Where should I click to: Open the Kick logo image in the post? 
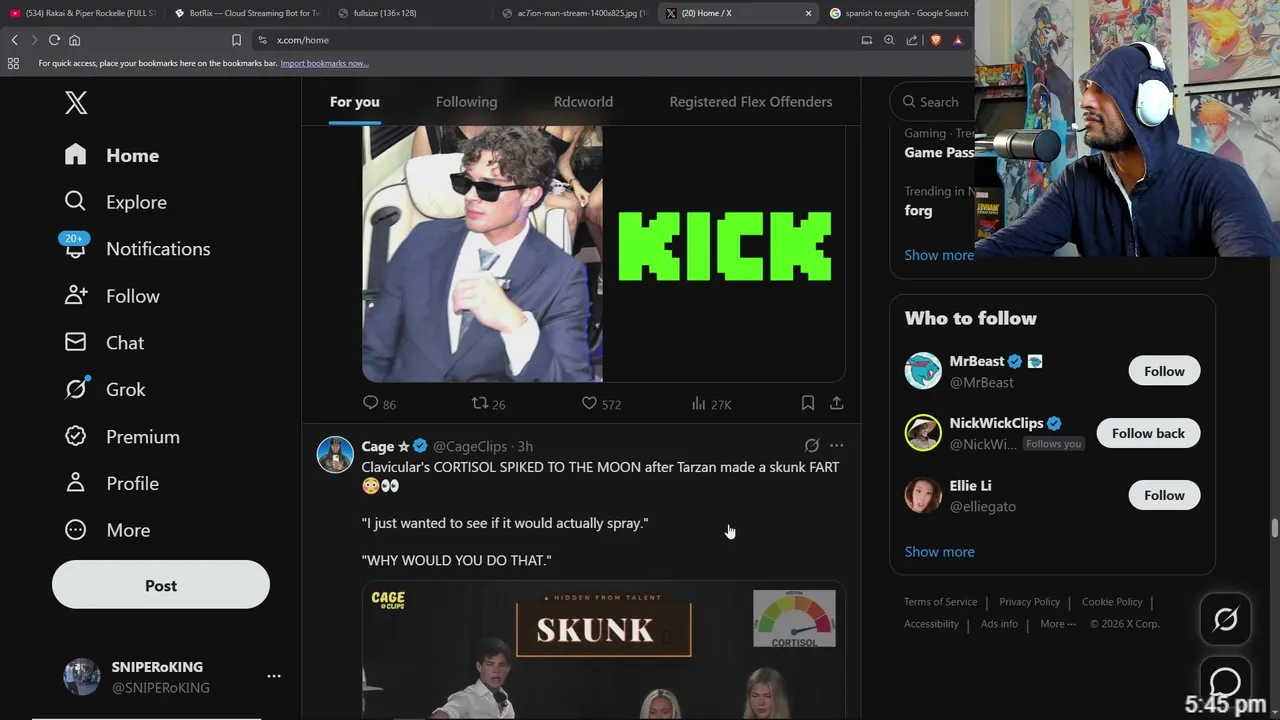(x=724, y=253)
